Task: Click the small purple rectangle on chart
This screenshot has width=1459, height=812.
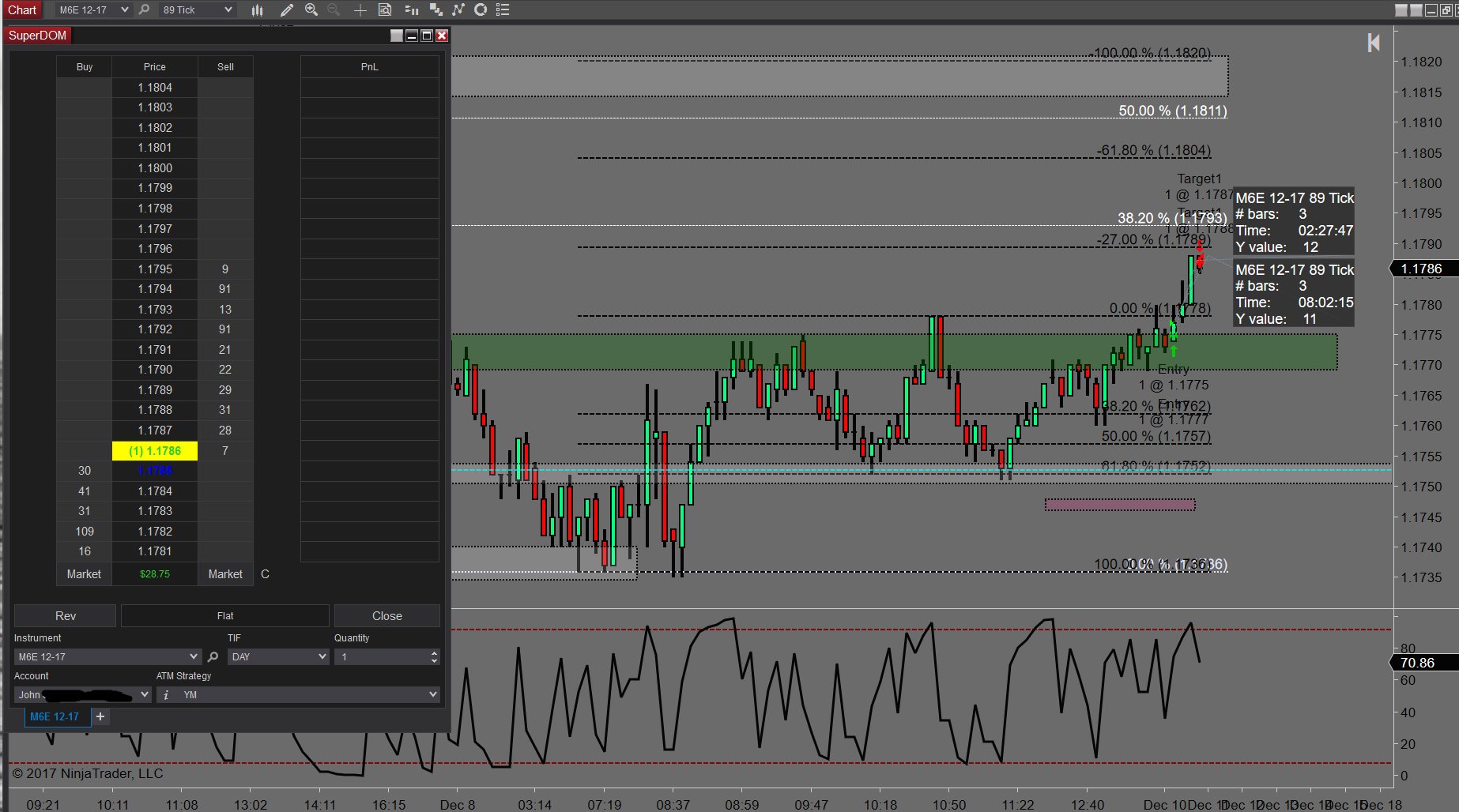Action: [1120, 505]
